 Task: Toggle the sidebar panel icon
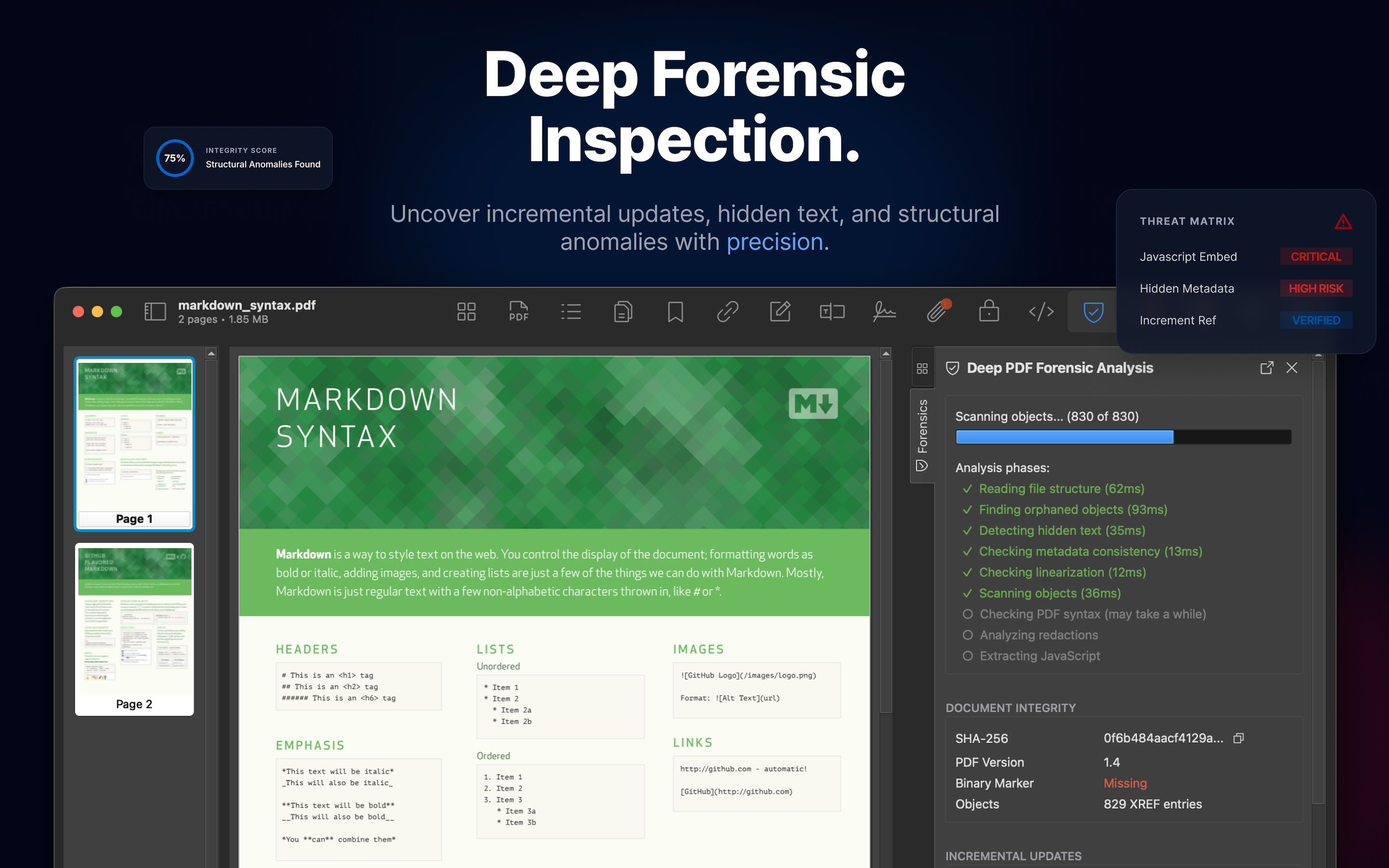(x=155, y=312)
